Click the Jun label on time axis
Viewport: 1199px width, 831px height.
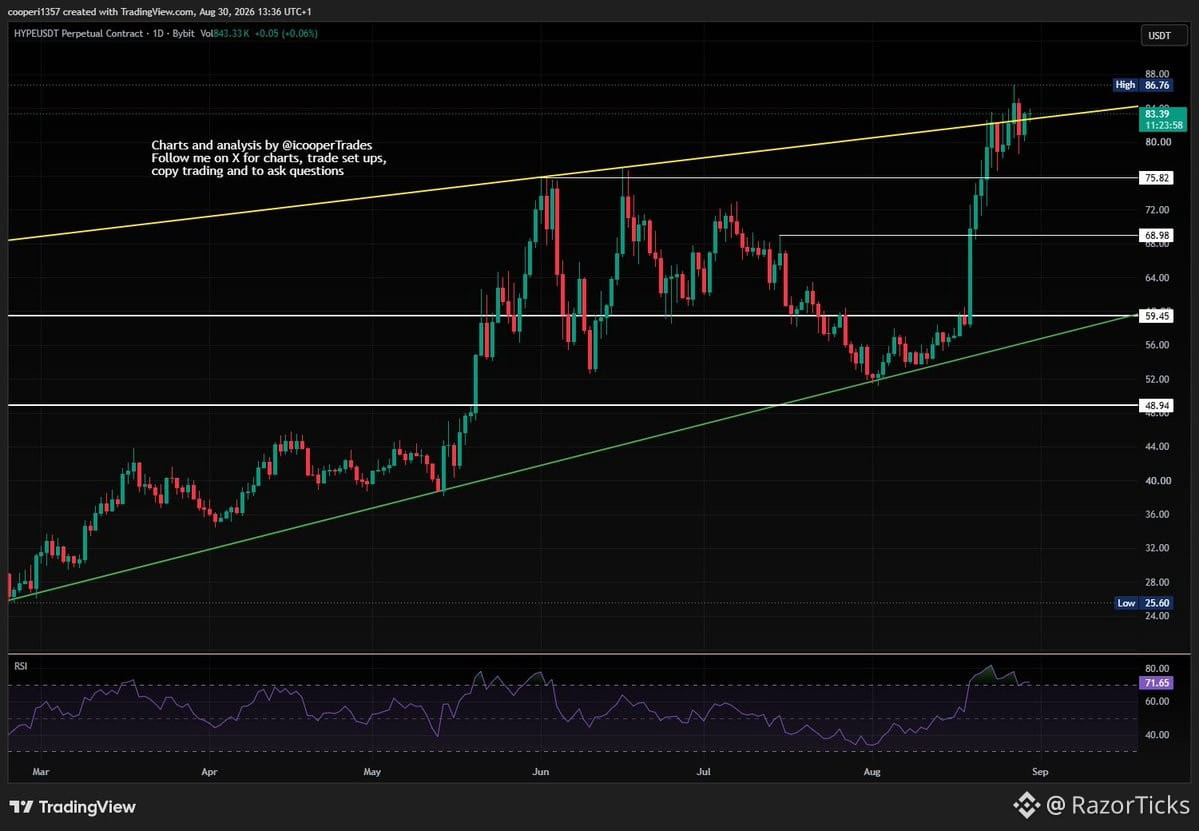(541, 771)
